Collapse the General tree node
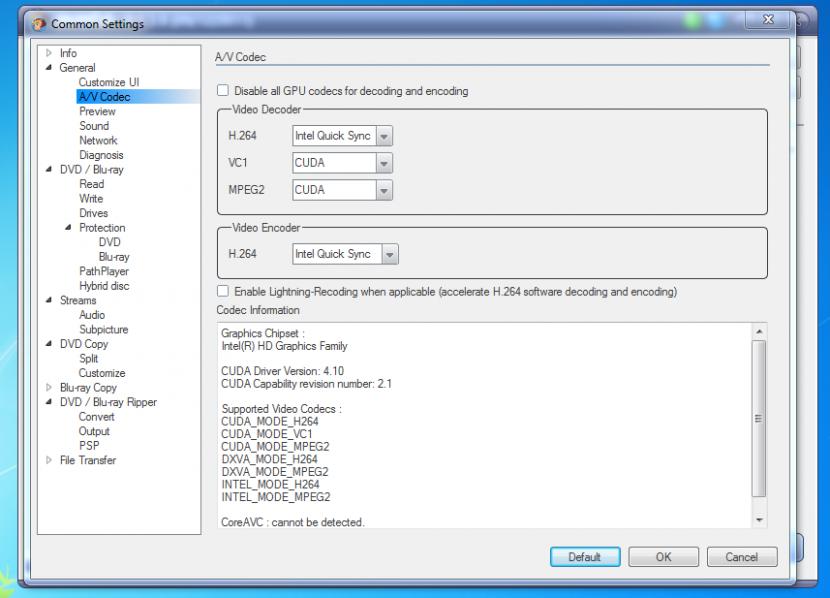The height and width of the screenshot is (598, 830). click(x=49, y=67)
